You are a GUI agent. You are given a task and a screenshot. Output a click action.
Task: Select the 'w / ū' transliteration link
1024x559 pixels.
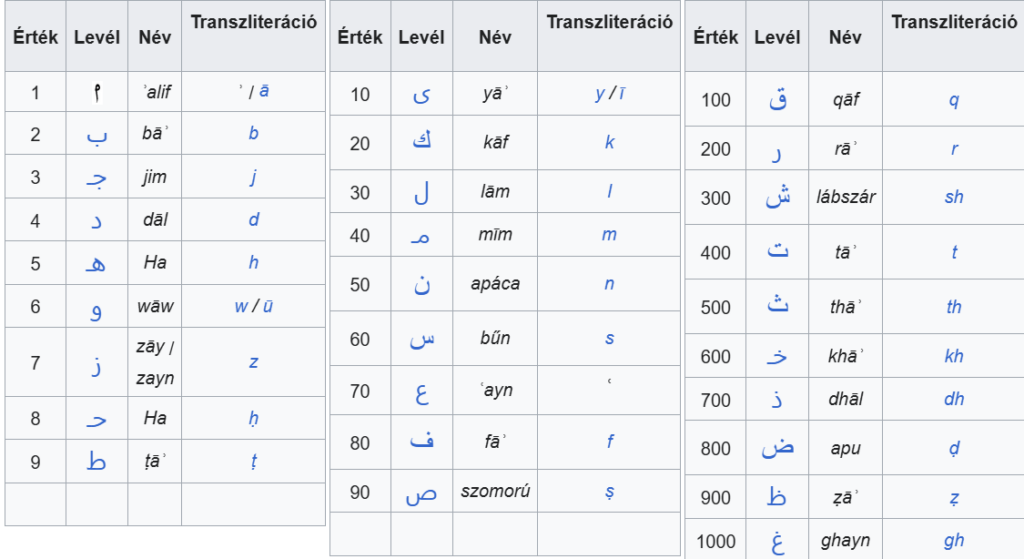(253, 306)
